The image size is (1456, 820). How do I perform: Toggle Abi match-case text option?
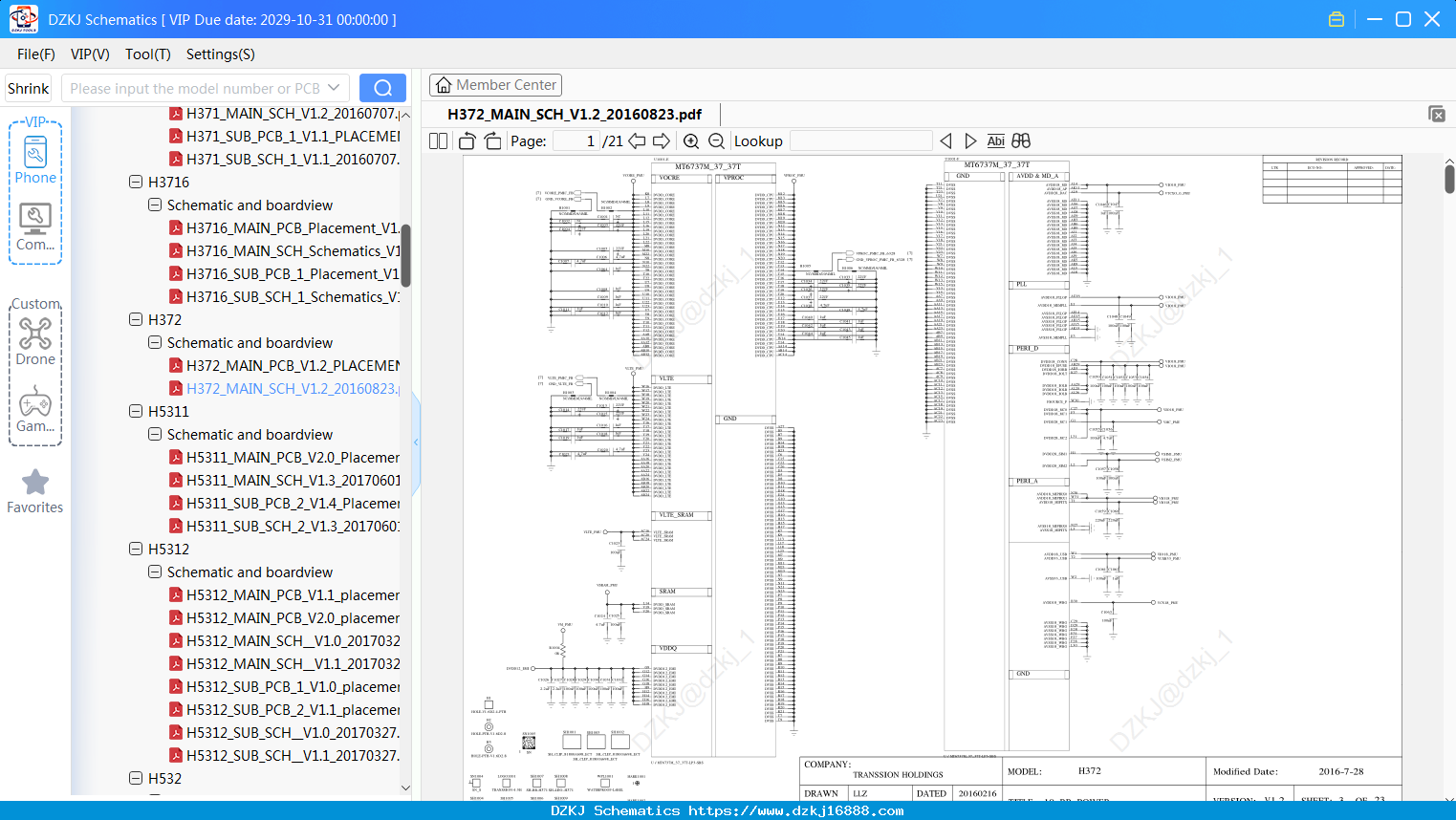[995, 140]
